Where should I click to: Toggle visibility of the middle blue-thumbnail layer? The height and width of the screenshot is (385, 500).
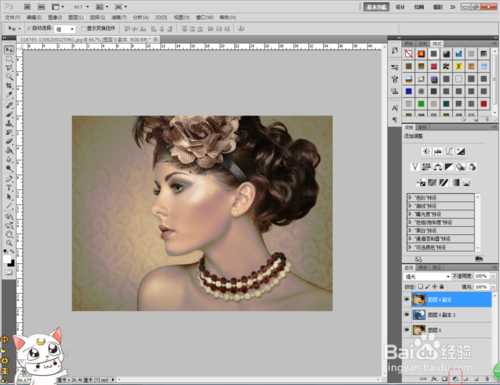point(407,314)
